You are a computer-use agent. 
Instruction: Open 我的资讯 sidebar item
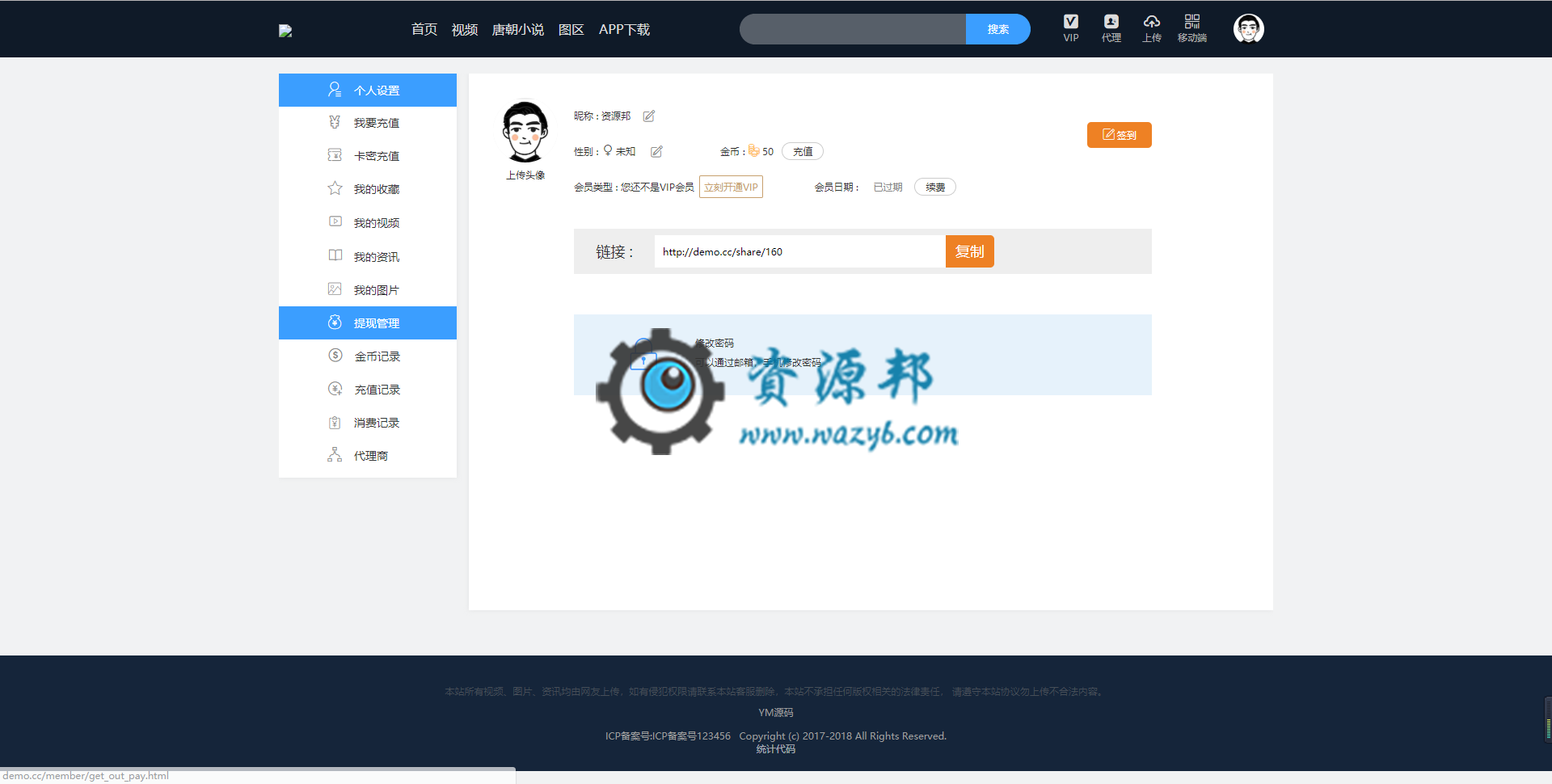(368, 257)
